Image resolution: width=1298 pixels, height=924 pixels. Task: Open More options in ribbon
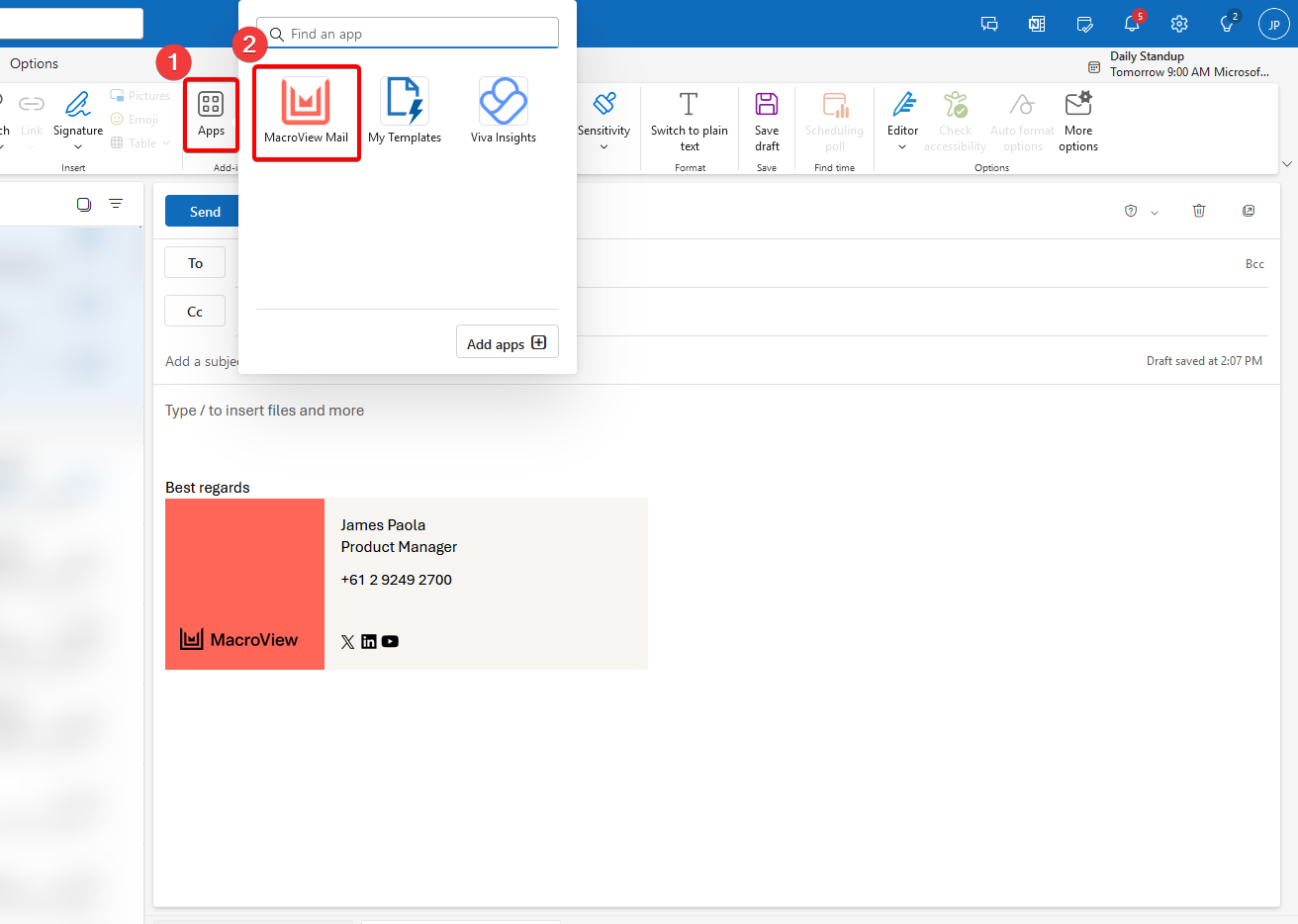(1078, 121)
